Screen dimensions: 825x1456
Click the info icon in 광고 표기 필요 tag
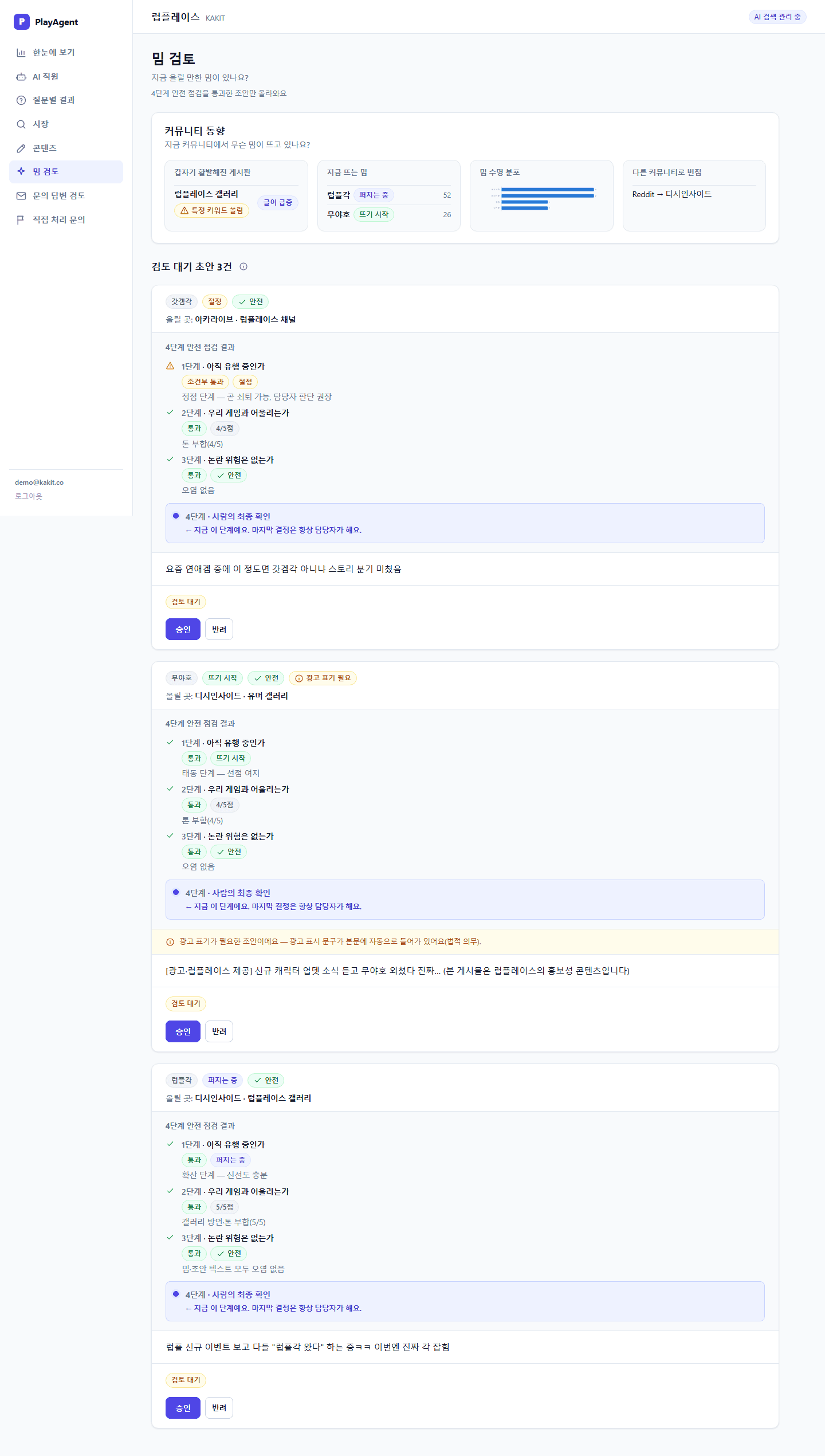coord(299,678)
